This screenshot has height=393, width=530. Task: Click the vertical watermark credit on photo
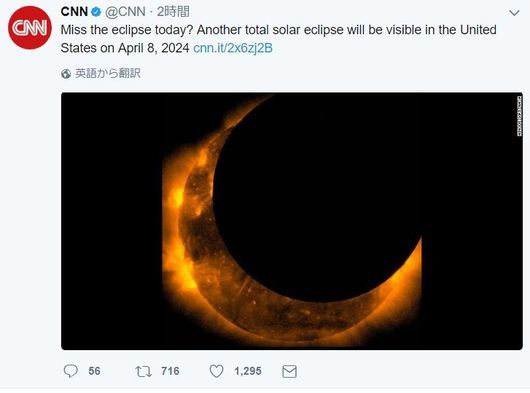[x=520, y=116]
